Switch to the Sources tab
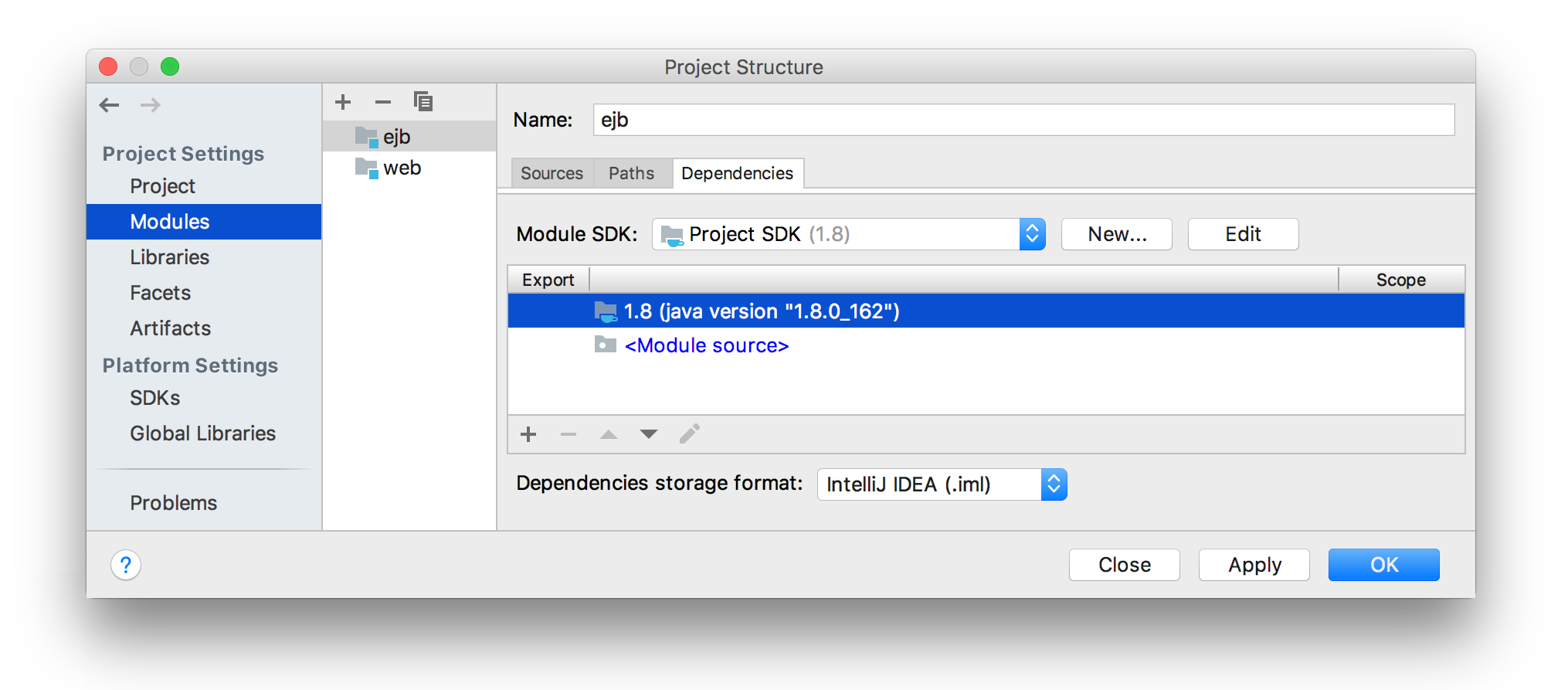This screenshot has height=690, width=1568. (552, 173)
